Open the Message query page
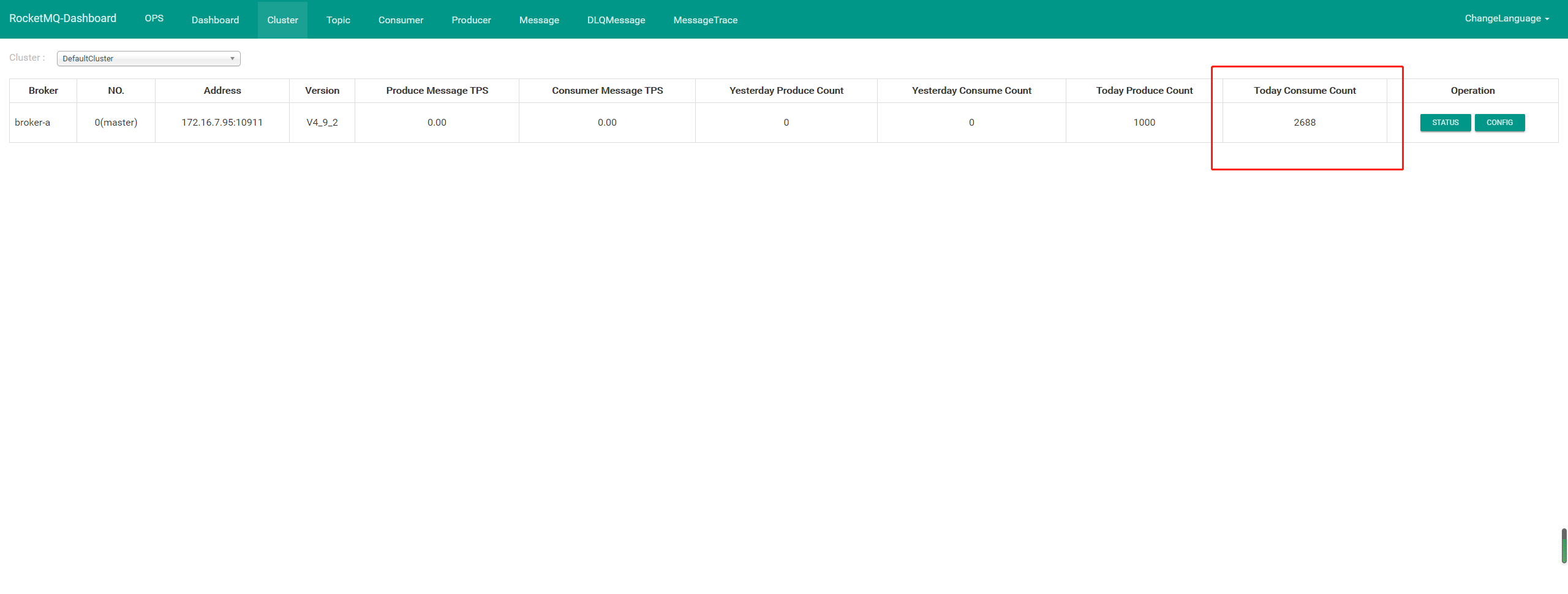 (x=539, y=20)
